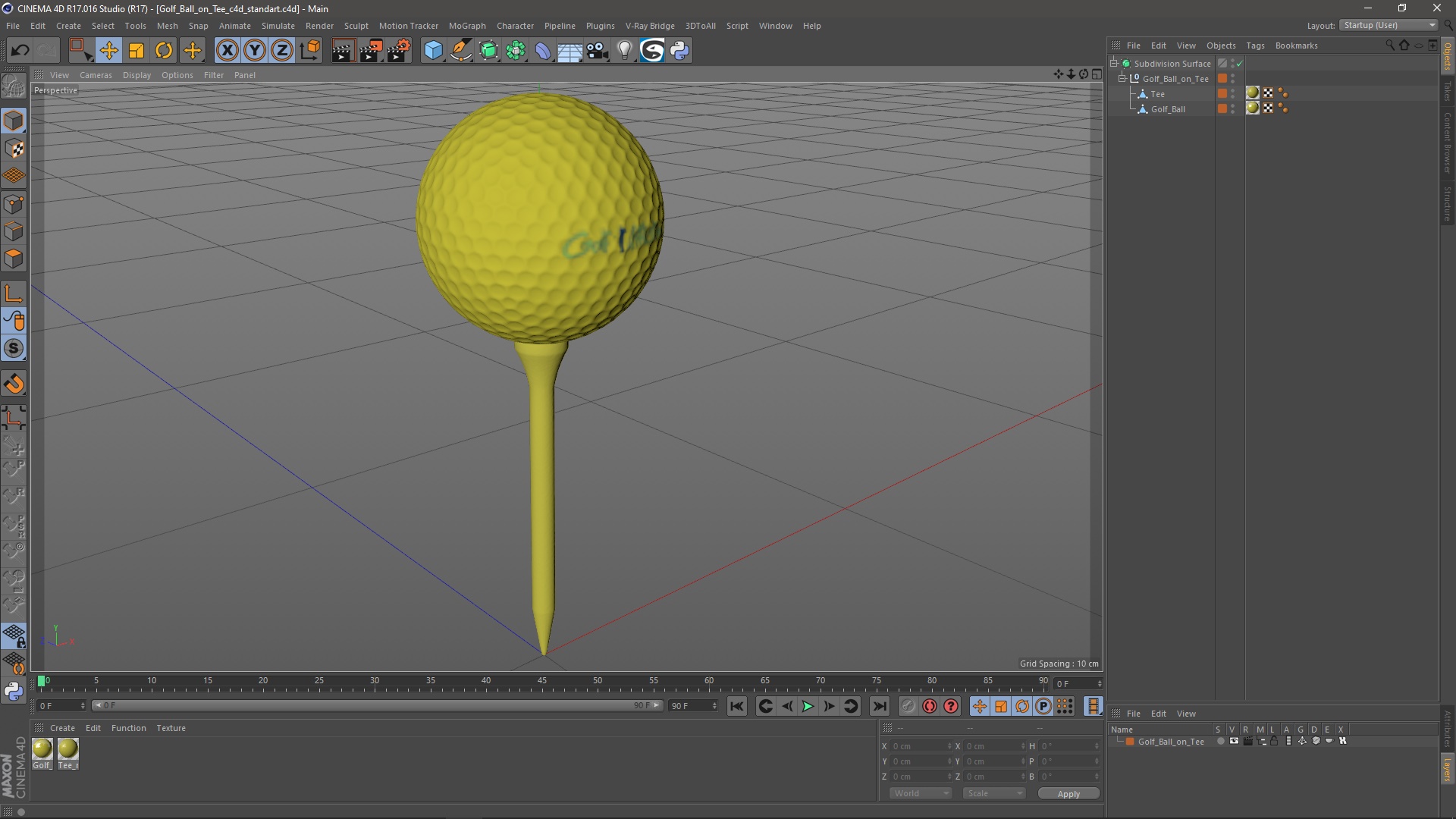Go to start of animation
The height and width of the screenshot is (819, 1456).
click(736, 706)
